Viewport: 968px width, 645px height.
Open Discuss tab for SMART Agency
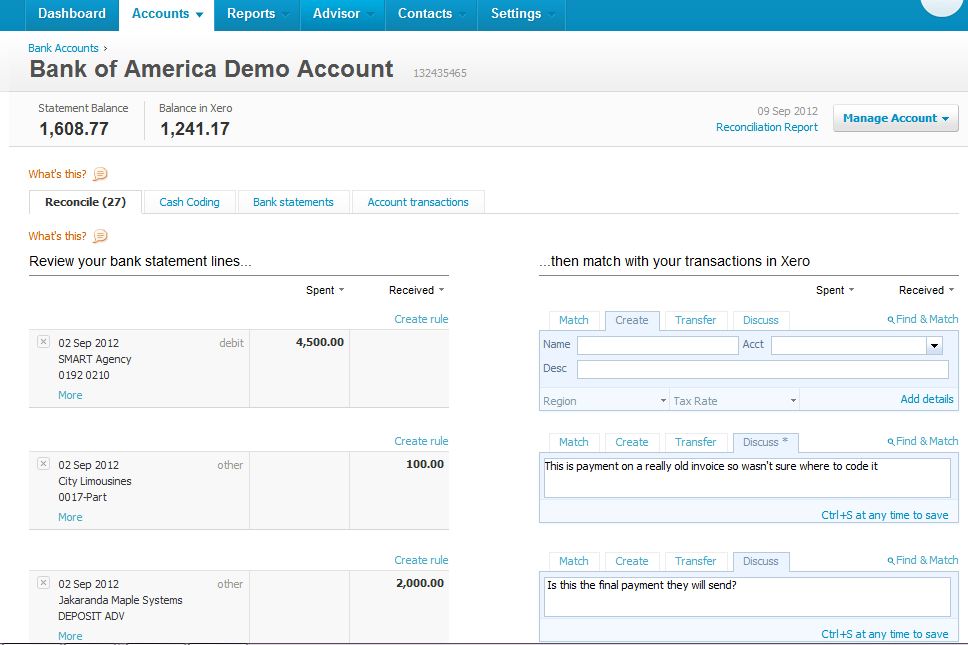pos(761,320)
